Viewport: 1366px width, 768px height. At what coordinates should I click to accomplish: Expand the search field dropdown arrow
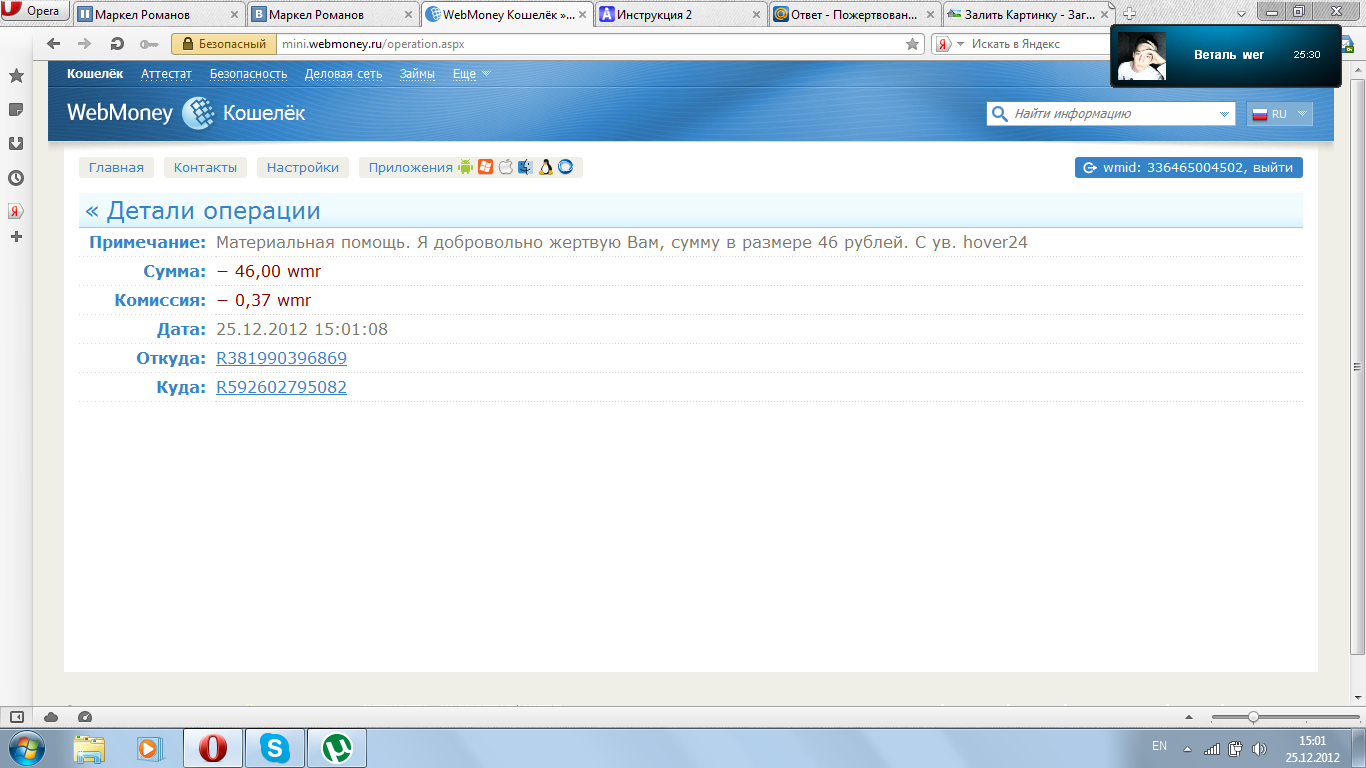[1226, 115]
